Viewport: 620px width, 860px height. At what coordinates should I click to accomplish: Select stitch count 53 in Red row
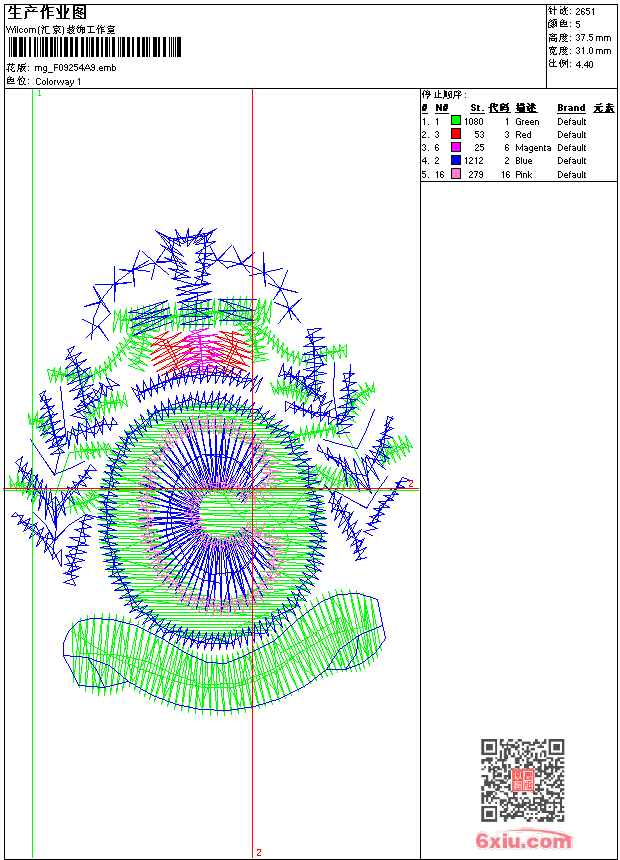(x=480, y=135)
